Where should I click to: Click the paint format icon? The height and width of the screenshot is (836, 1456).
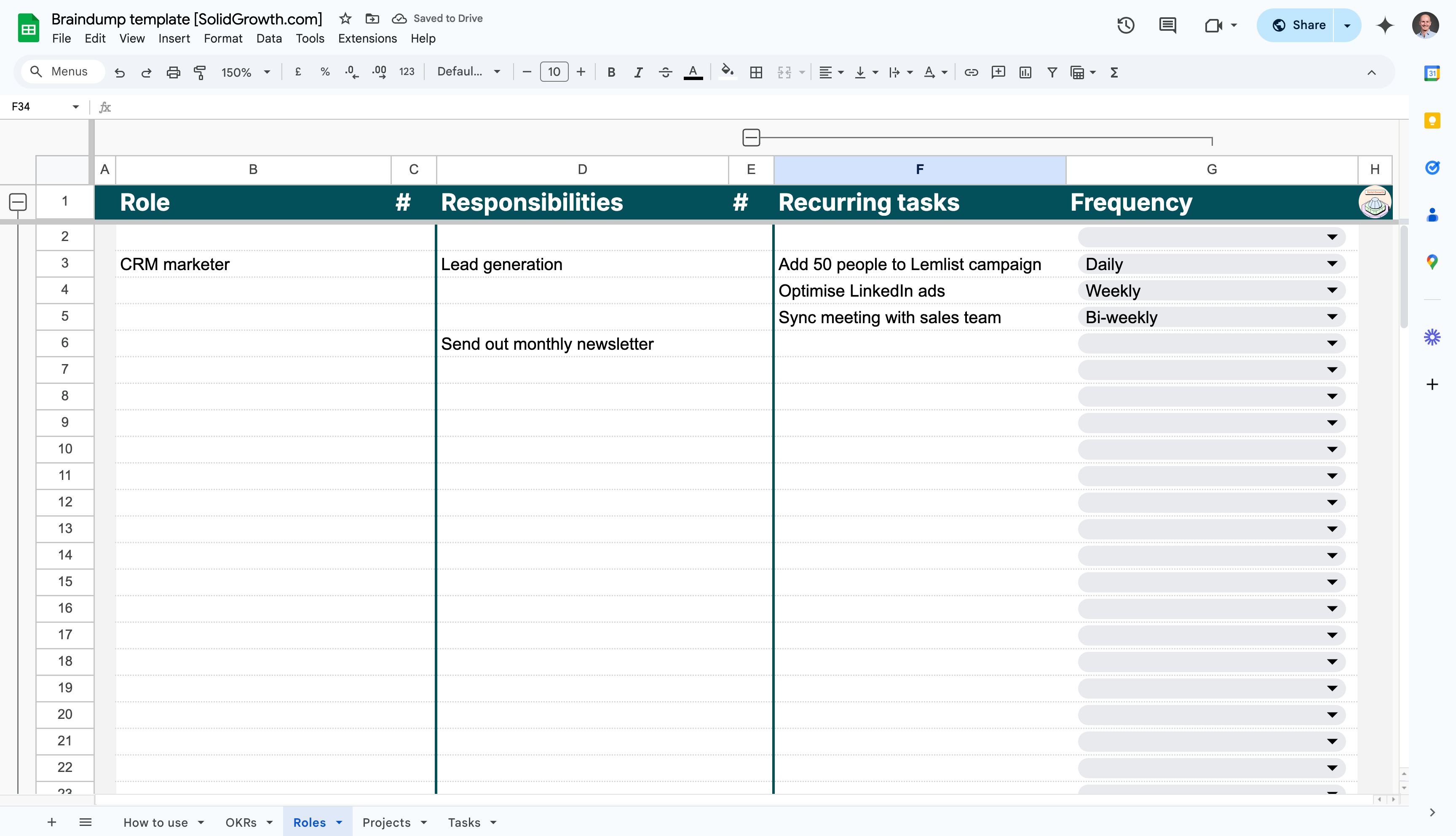tap(200, 72)
